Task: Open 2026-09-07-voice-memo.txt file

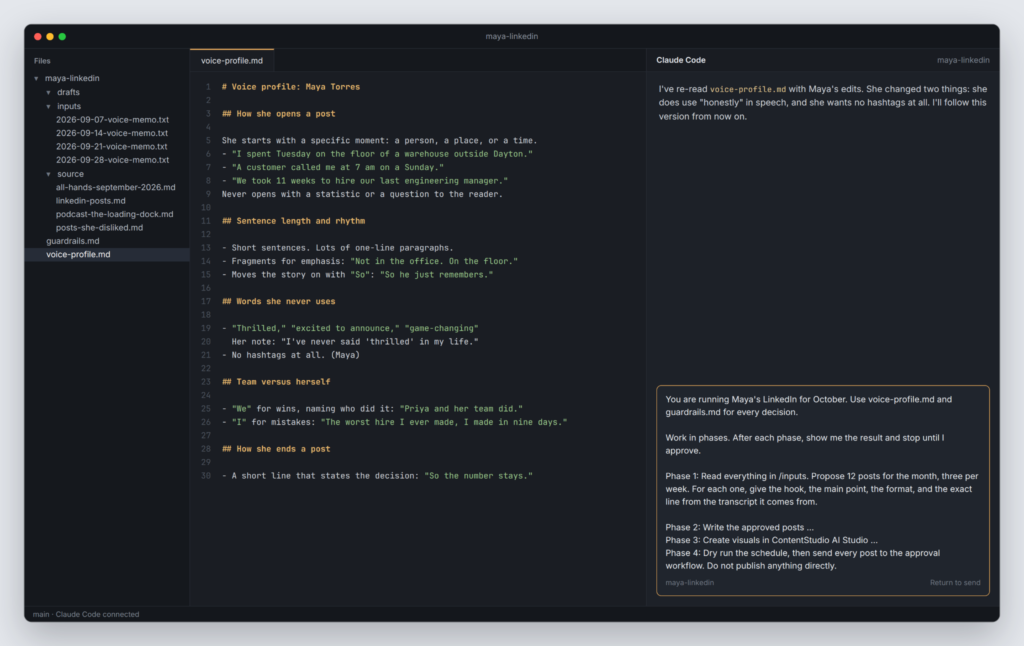Action: (112, 120)
